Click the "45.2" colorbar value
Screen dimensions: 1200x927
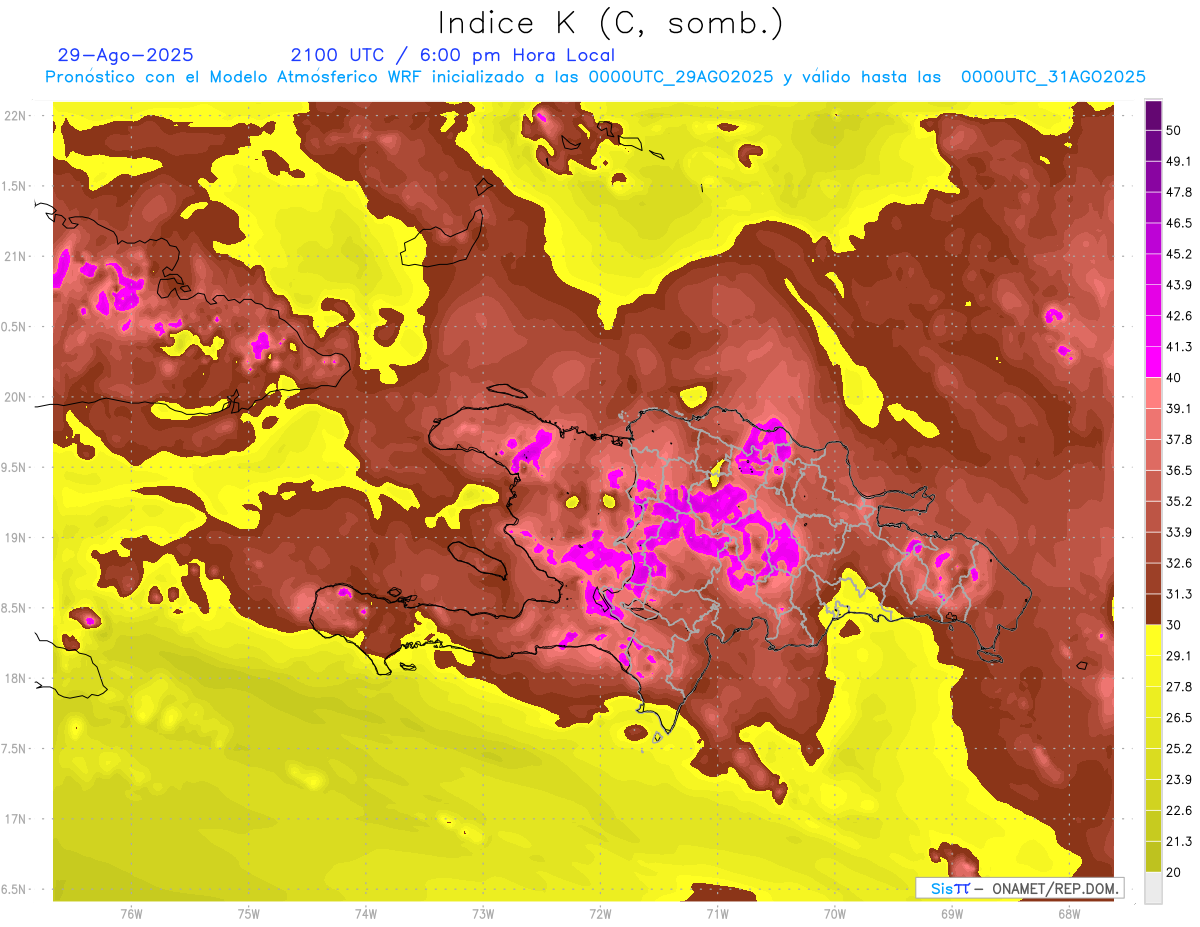tap(1178, 254)
